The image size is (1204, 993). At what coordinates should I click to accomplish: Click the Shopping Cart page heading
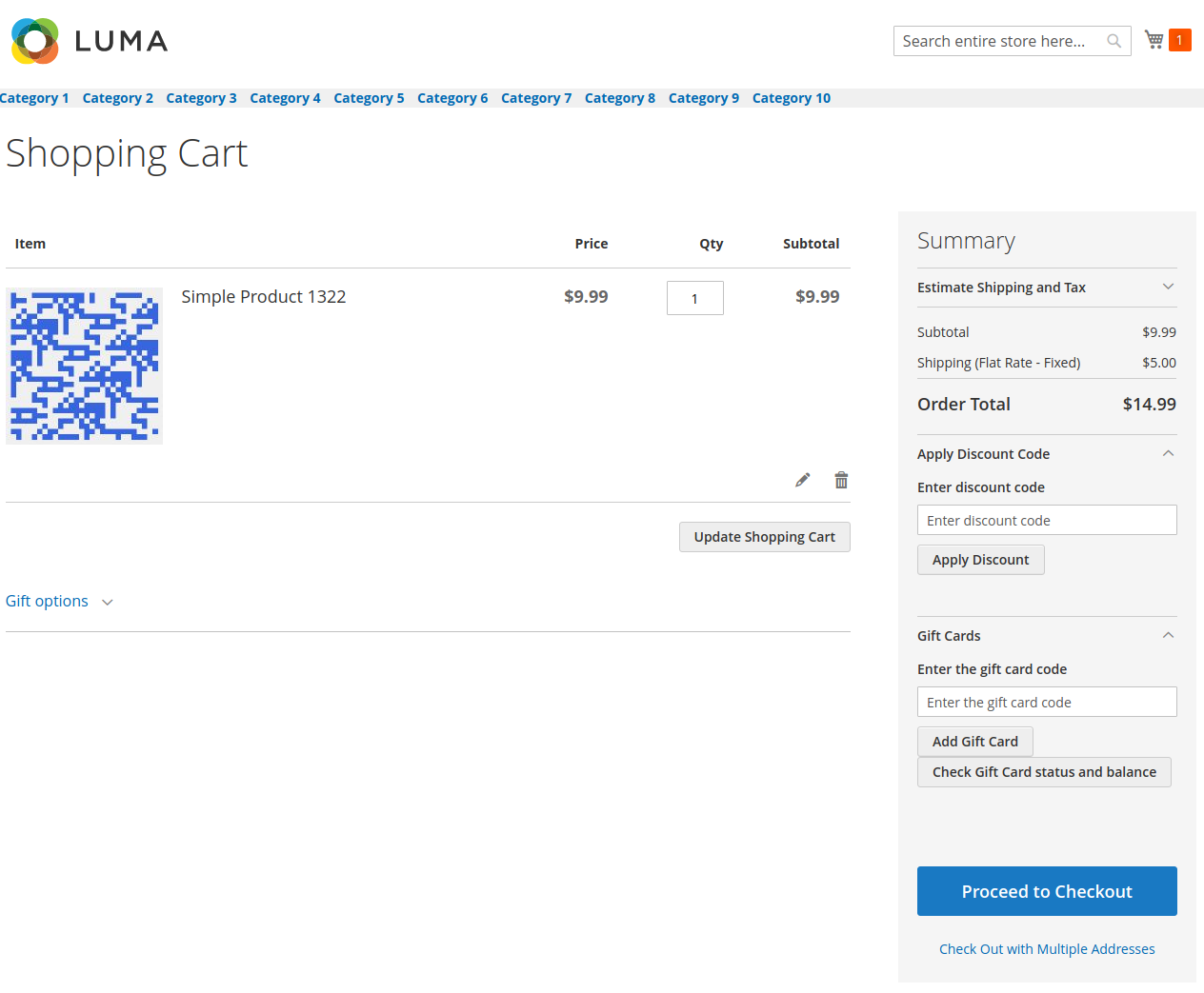[127, 153]
